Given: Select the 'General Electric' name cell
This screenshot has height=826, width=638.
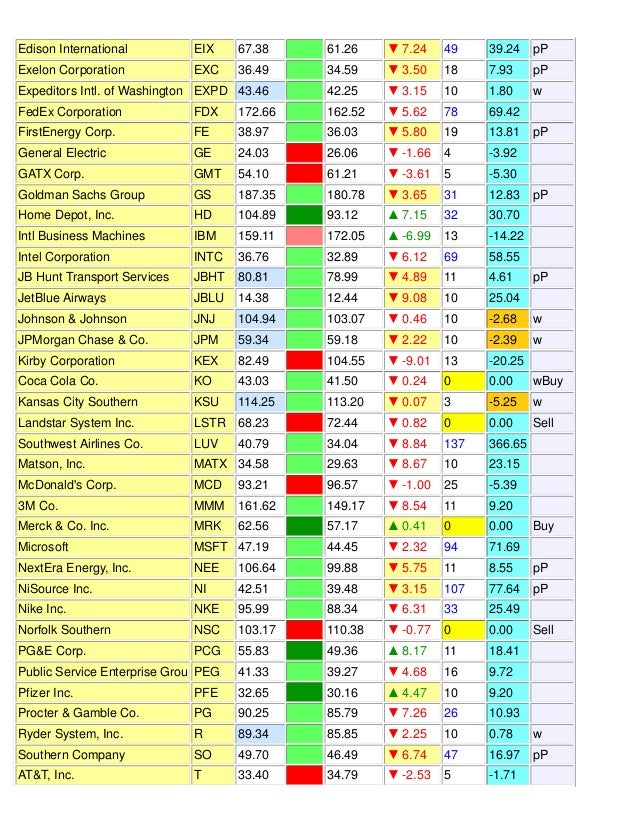Looking at the screenshot, I should [103, 153].
